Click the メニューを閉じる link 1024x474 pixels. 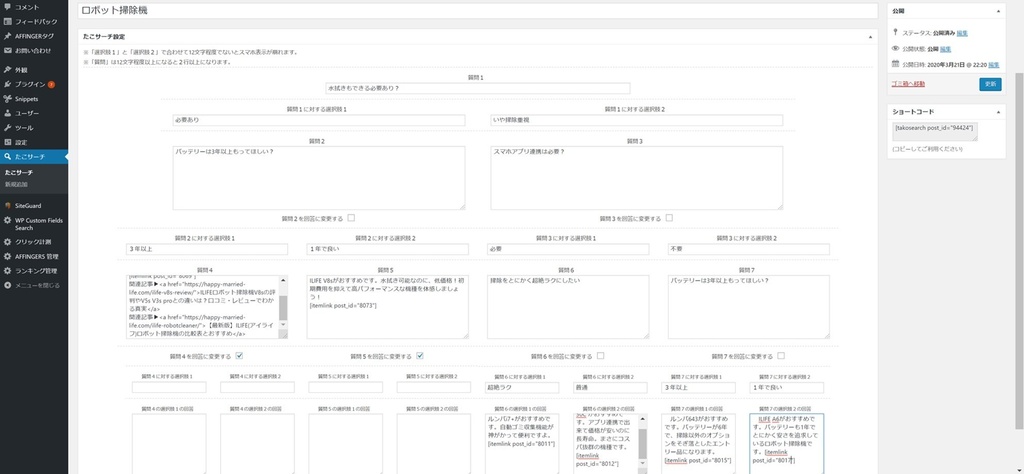point(37,285)
